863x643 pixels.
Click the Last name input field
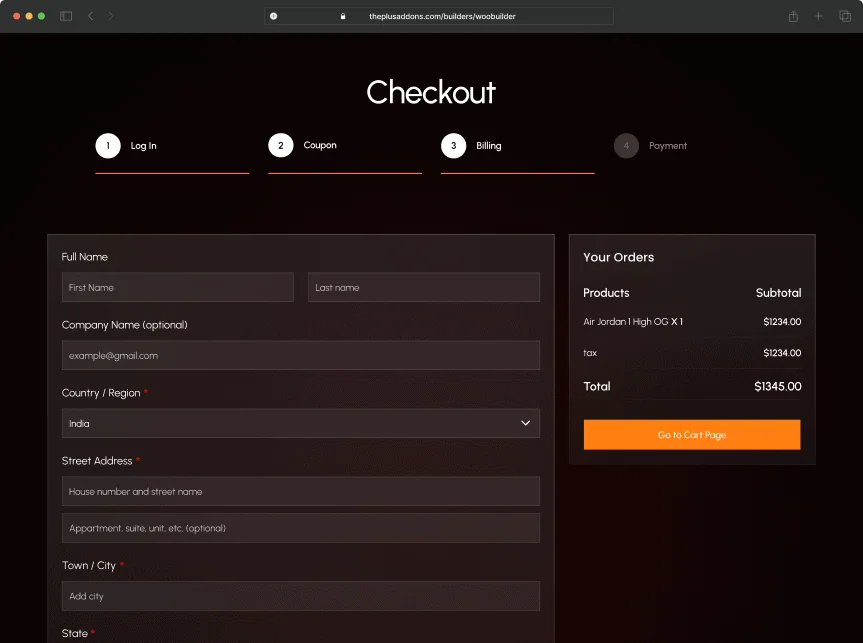pyautogui.click(x=423, y=287)
